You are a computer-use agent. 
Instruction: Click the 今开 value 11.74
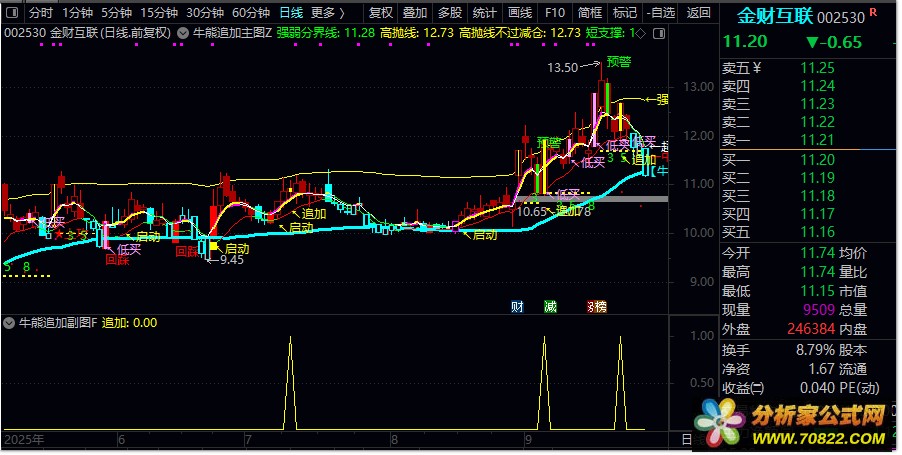[817, 253]
